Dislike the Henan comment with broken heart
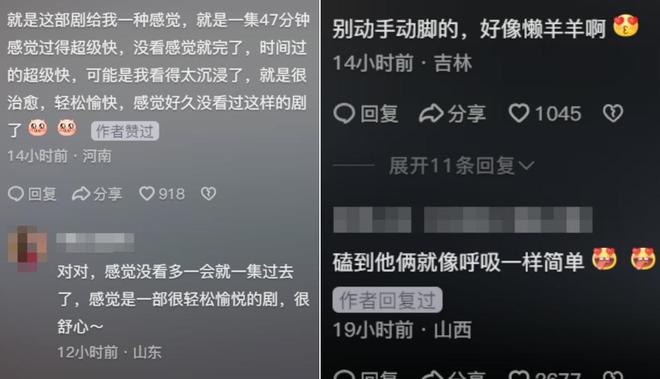 point(208,194)
